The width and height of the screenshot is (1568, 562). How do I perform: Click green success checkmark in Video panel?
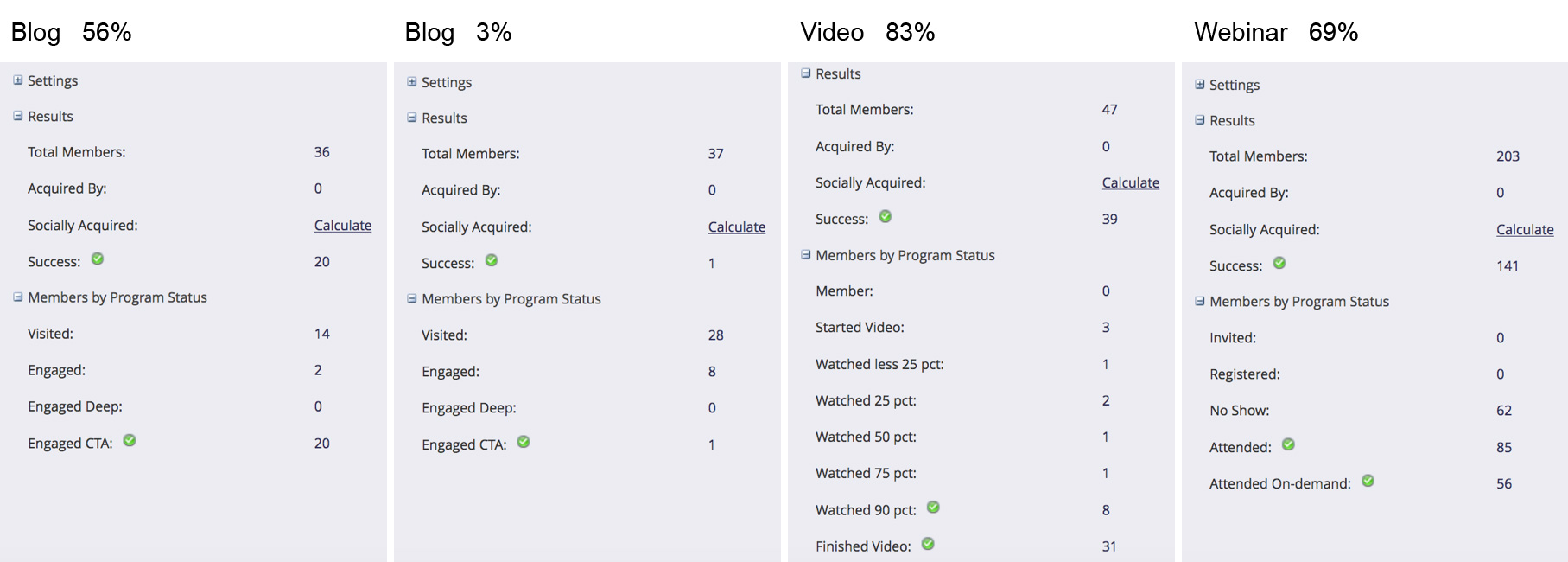tap(886, 216)
